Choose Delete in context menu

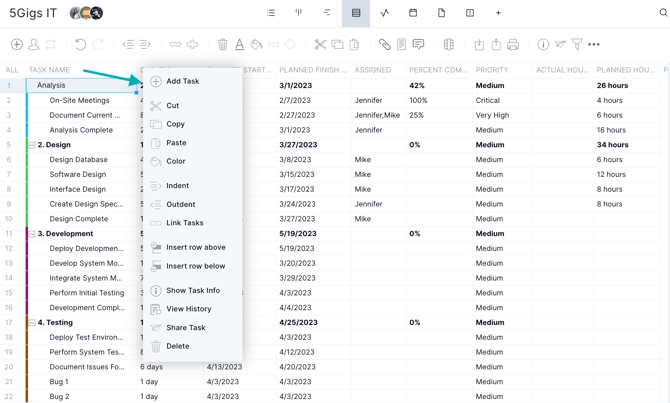tap(192, 346)
